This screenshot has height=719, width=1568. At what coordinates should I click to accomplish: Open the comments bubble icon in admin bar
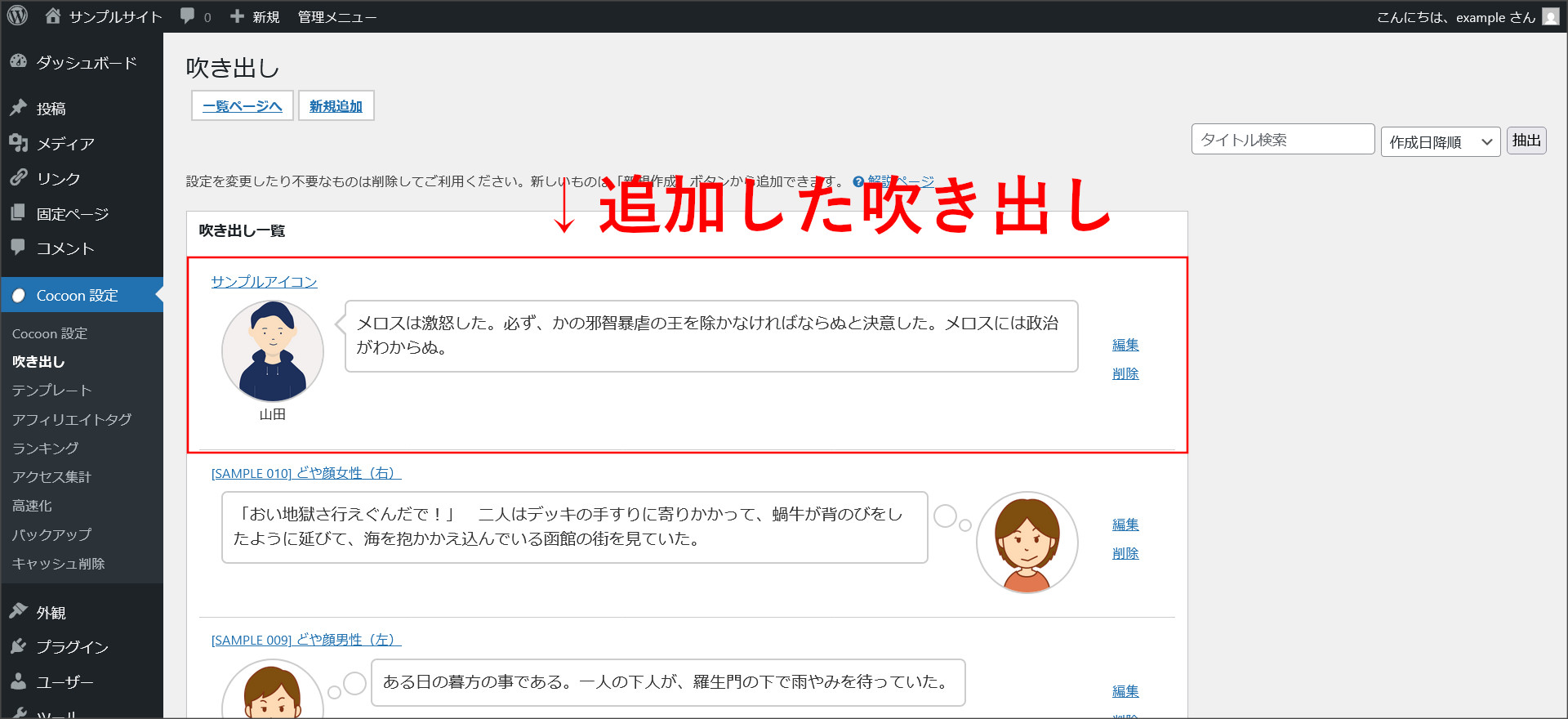pyautogui.click(x=187, y=16)
